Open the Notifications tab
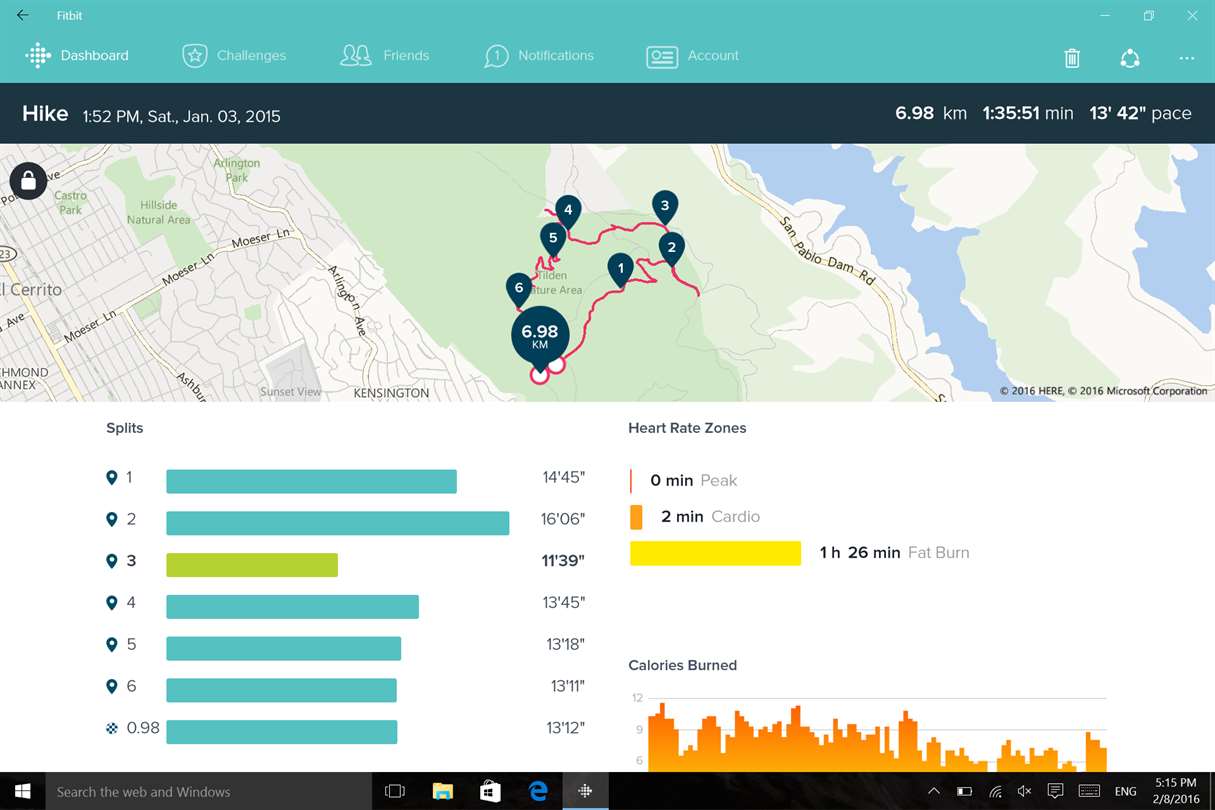The height and width of the screenshot is (810, 1215). tap(538, 56)
